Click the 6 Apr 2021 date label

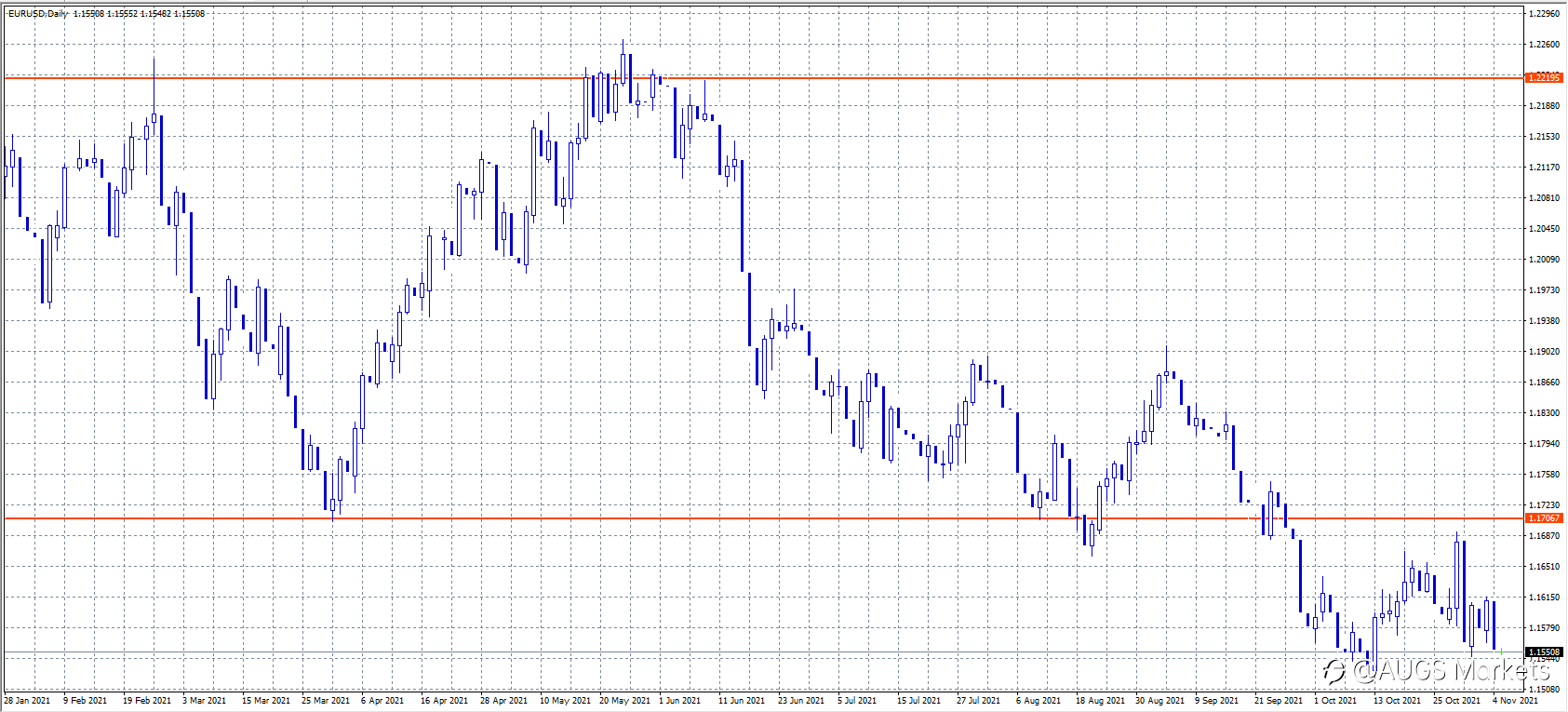(382, 700)
